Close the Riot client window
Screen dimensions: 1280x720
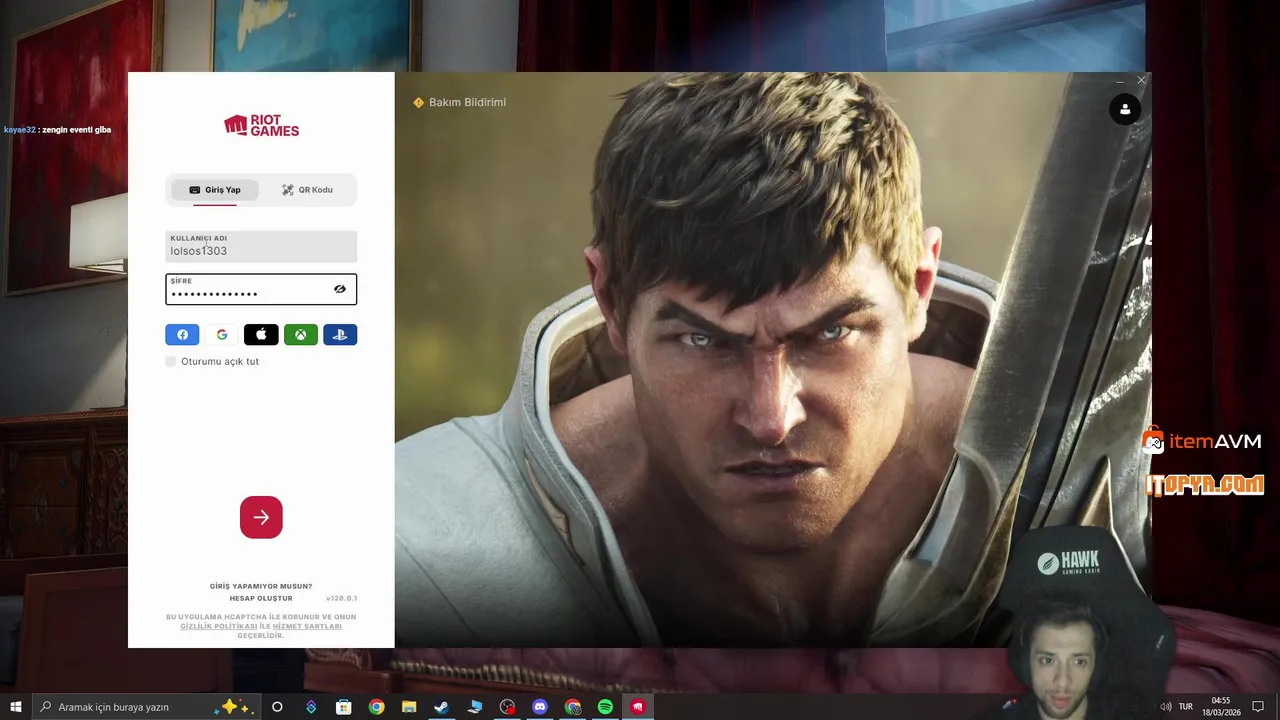coord(1141,81)
